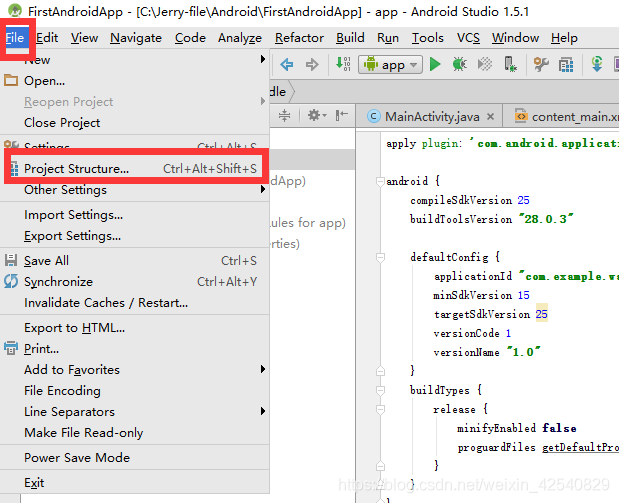Viewport: 619px width, 503px height.
Task: Open the Window menu
Action: pyautogui.click(x=515, y=38)
